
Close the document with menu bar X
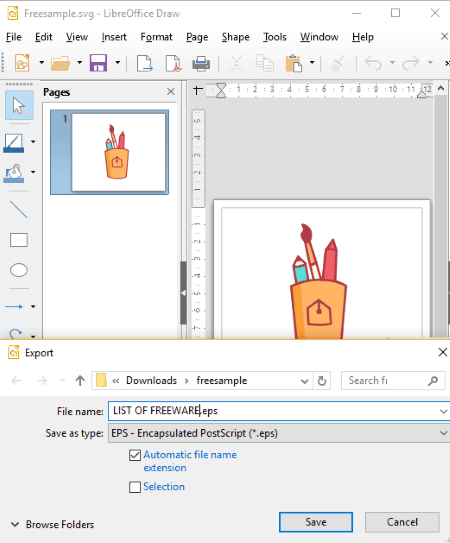coord(444,36)
